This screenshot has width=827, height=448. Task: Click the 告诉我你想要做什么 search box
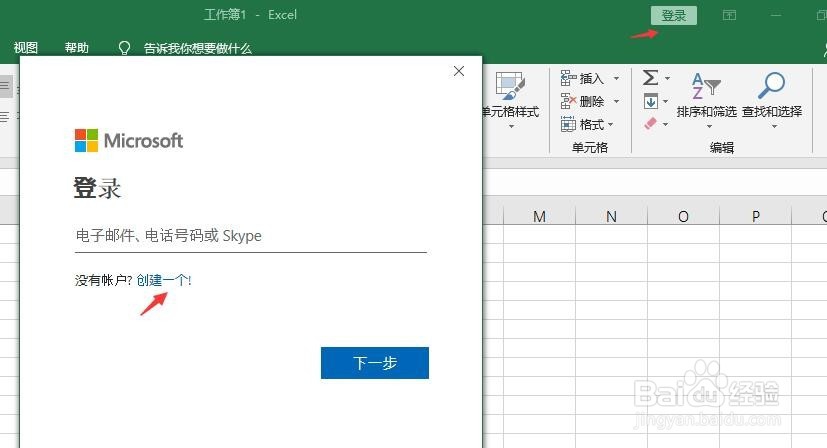(x=198, y=49)
